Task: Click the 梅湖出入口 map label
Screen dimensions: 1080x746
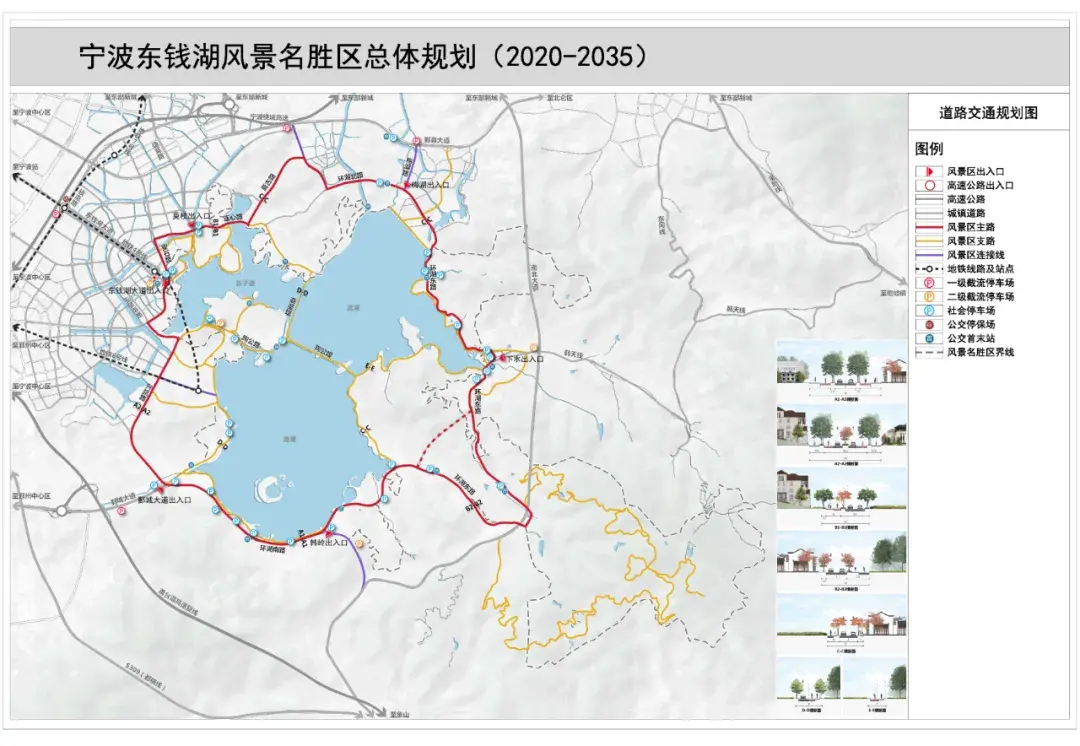Action: [x=429, y=185]
